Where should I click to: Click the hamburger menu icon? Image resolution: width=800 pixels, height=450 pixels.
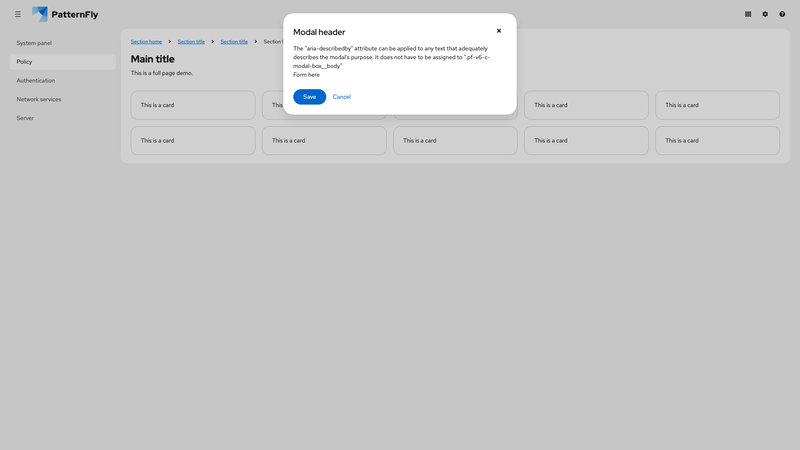17,14
